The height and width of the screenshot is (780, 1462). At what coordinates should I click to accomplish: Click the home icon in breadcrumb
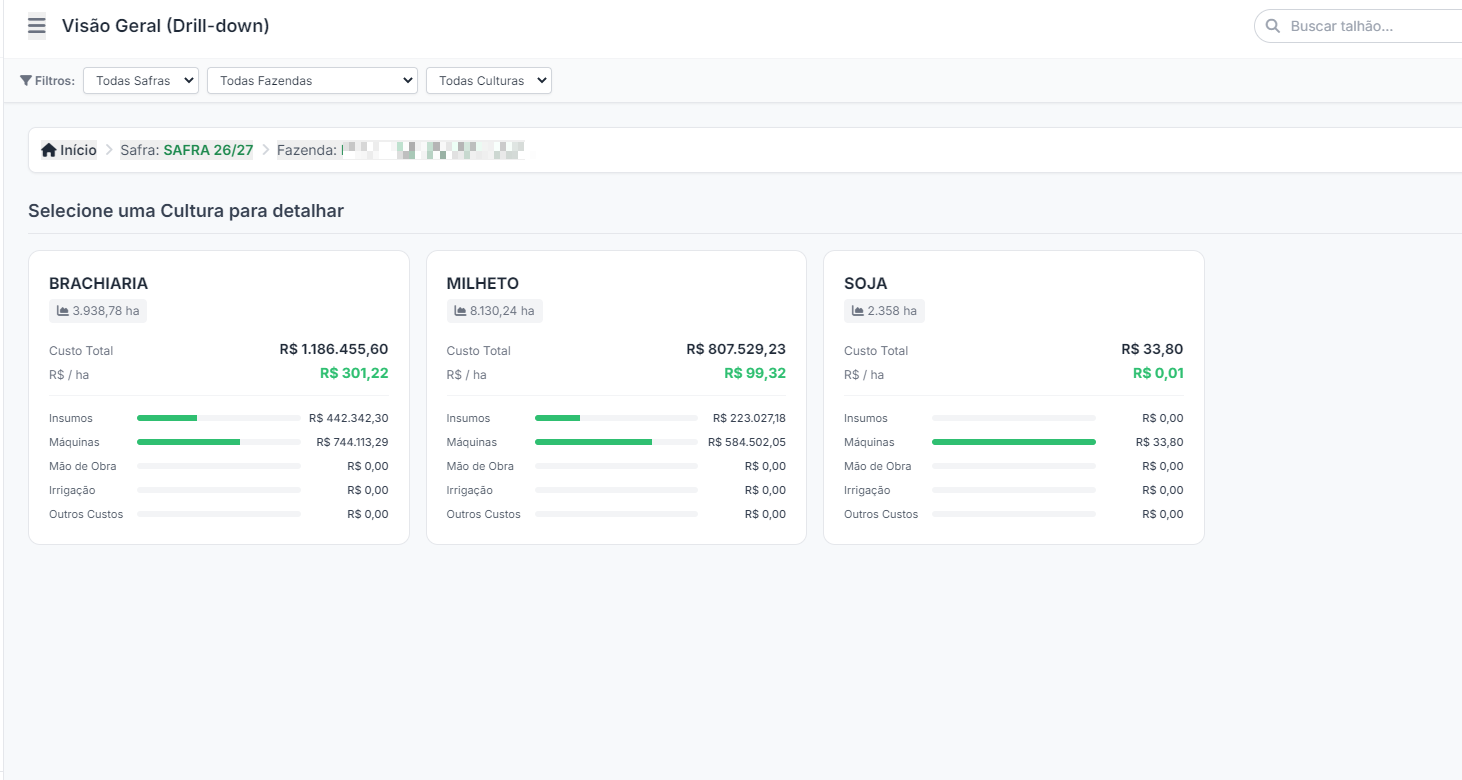pyautogui.click(x=49, y=150)
